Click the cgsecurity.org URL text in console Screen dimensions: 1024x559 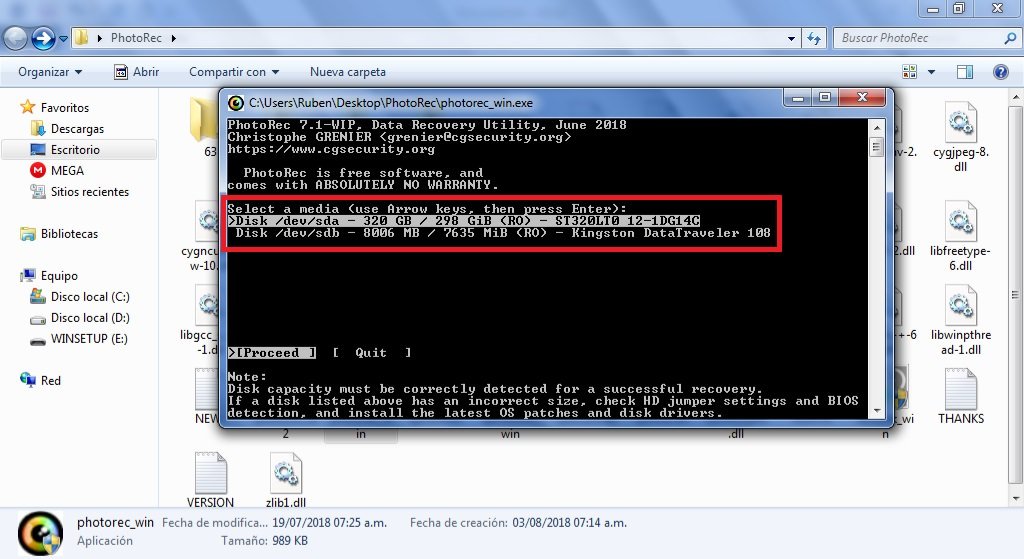coord(331,149)
